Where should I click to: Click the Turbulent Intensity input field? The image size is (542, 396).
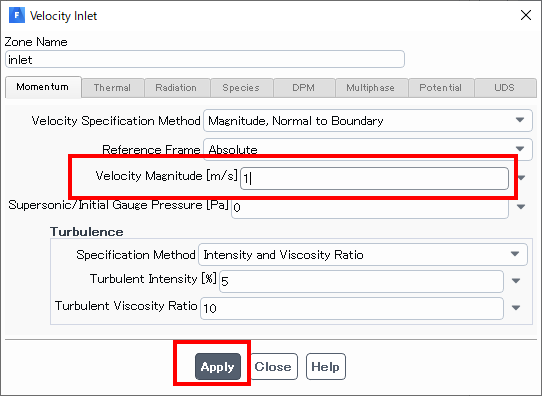(361, 281)
